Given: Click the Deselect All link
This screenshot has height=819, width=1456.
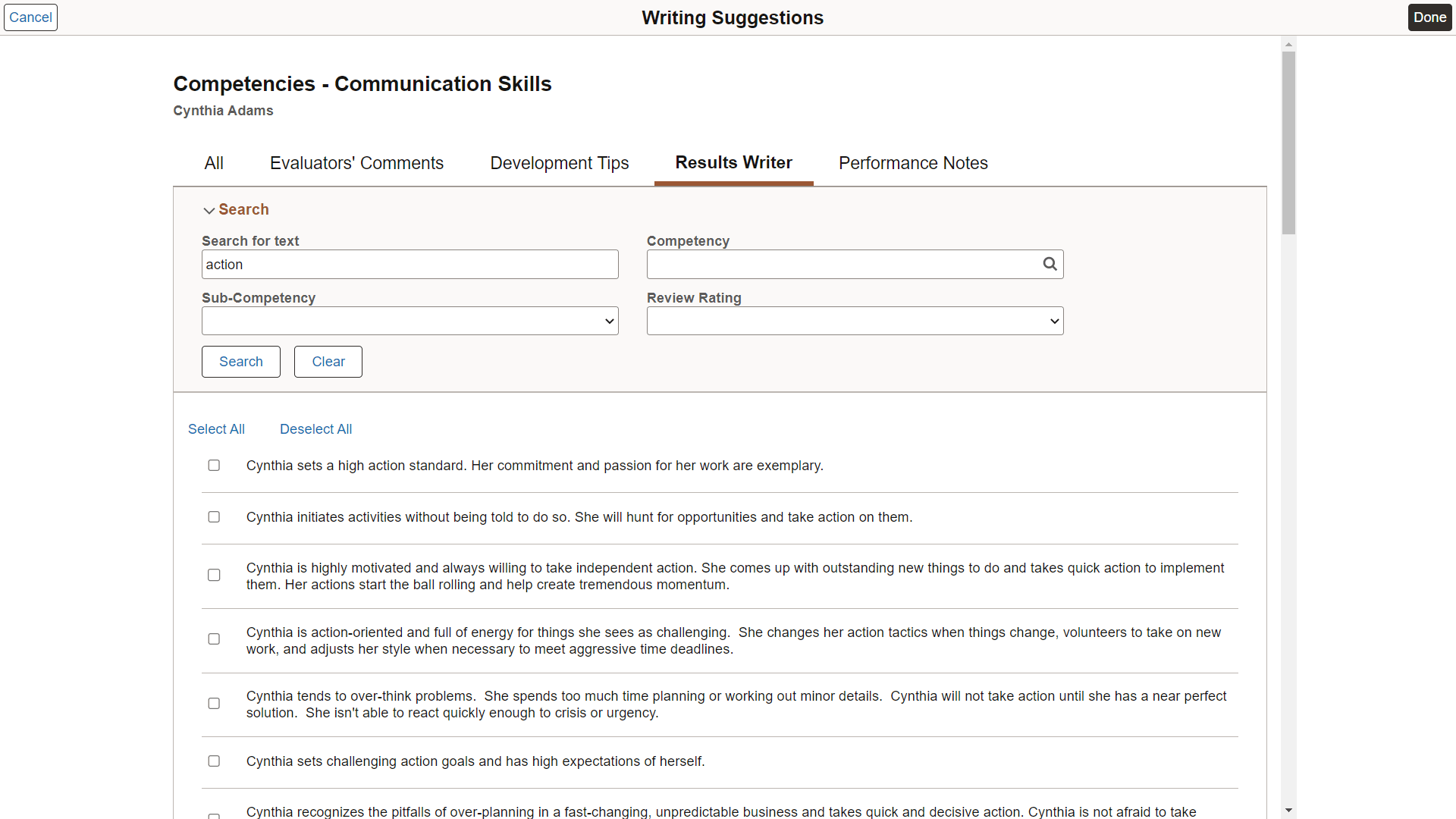Looking at the screenshot, I should tap(315, 429).
